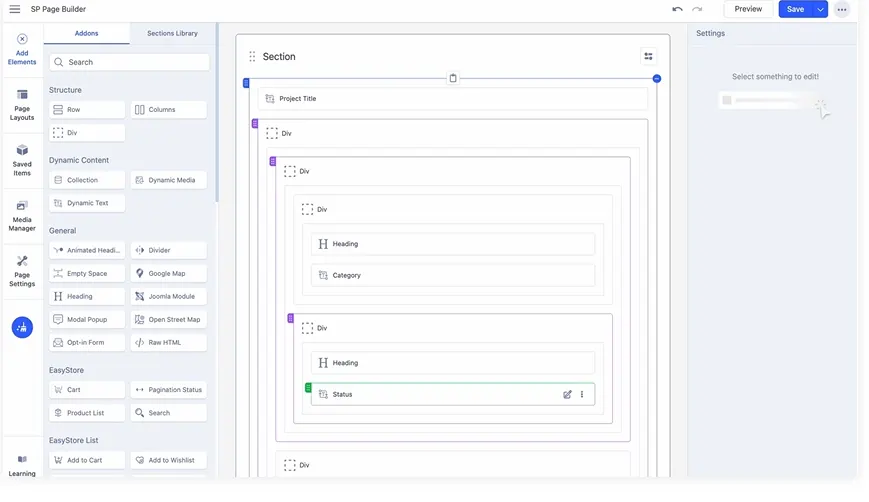Open the more options ellipsis next to Save
The width and height of the screenshot is (869, 502).
click(x=842, y=9)
